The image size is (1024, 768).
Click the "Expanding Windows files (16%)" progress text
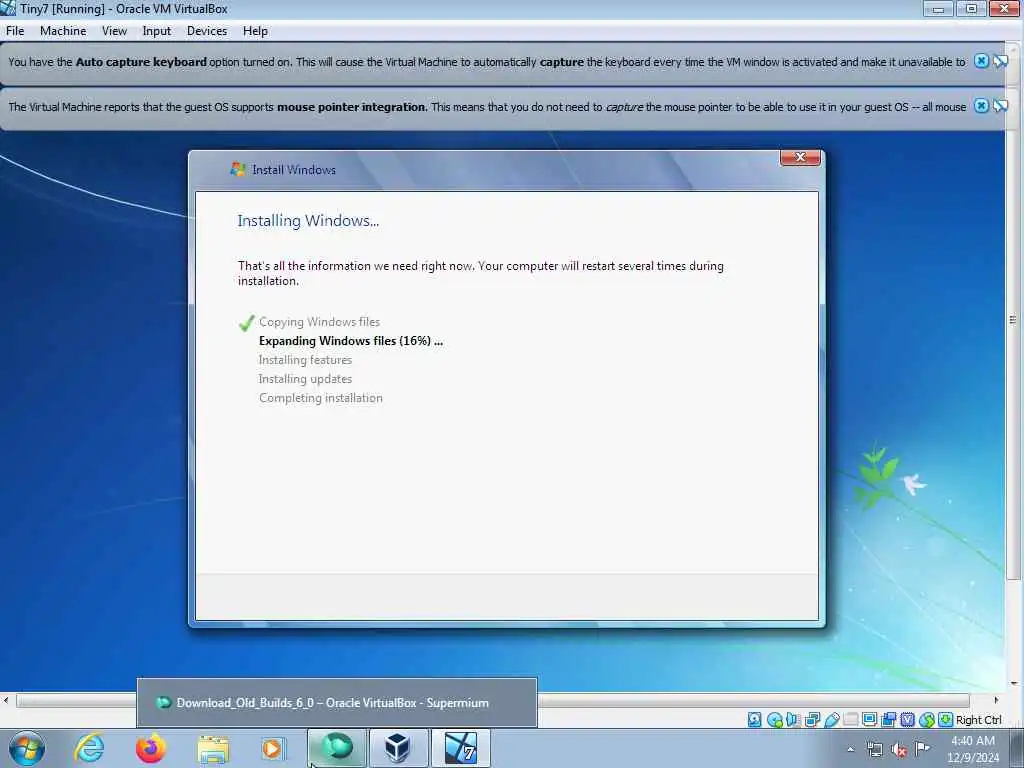(351, 341)
